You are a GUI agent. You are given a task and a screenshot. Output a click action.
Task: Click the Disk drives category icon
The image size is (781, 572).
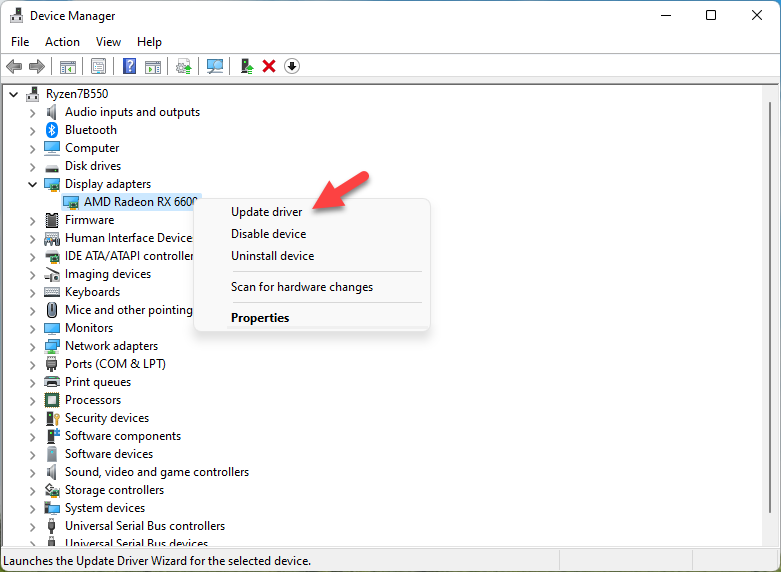[52, 167]
